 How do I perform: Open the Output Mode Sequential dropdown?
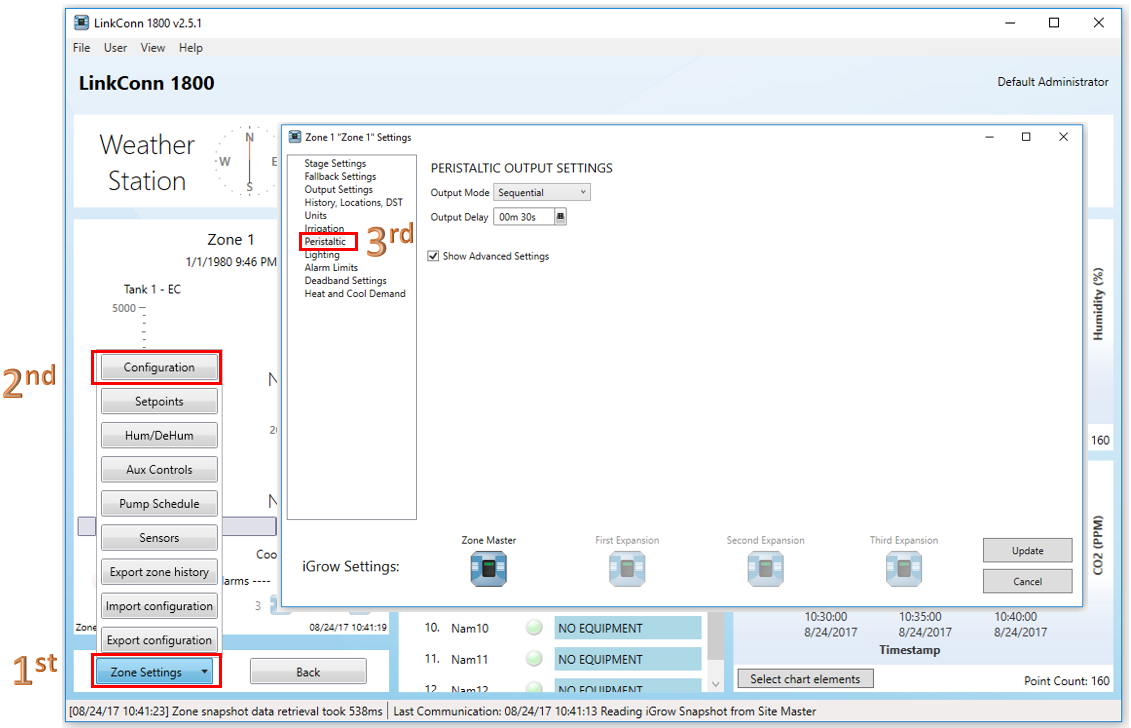coord(542,193)
